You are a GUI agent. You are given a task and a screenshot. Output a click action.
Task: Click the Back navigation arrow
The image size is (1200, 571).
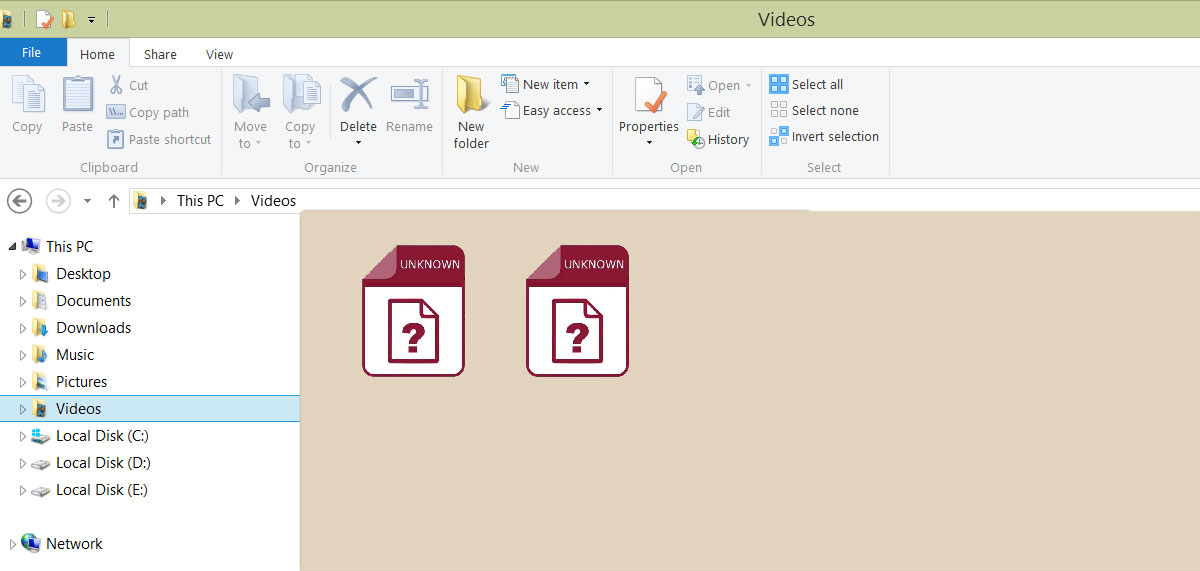tap(20, 201)
